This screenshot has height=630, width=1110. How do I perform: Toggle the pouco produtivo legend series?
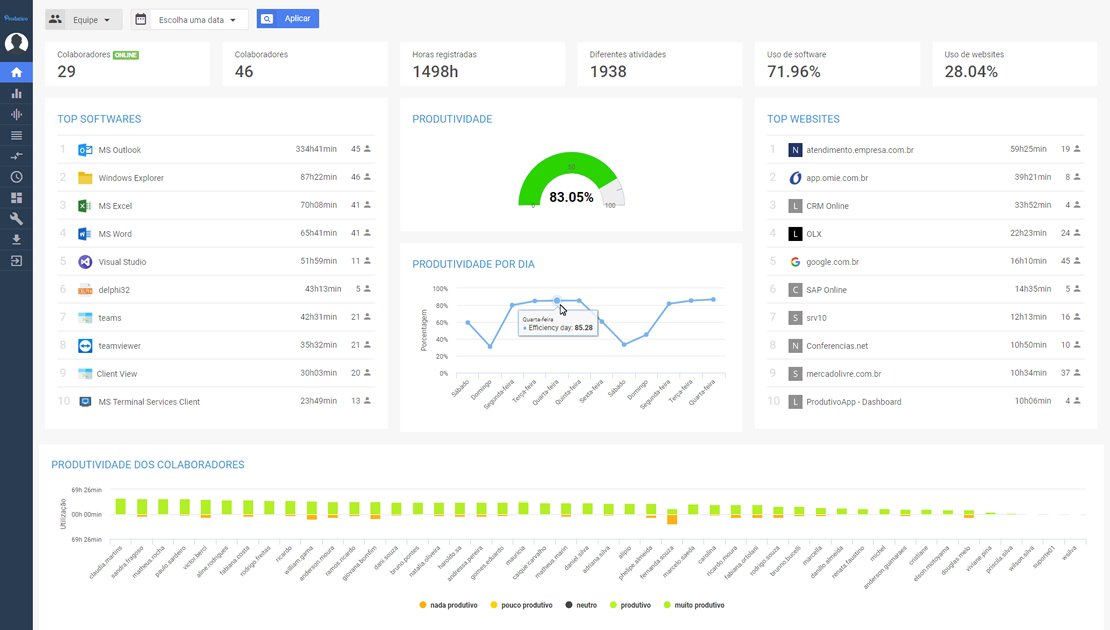tap(521, 605)
